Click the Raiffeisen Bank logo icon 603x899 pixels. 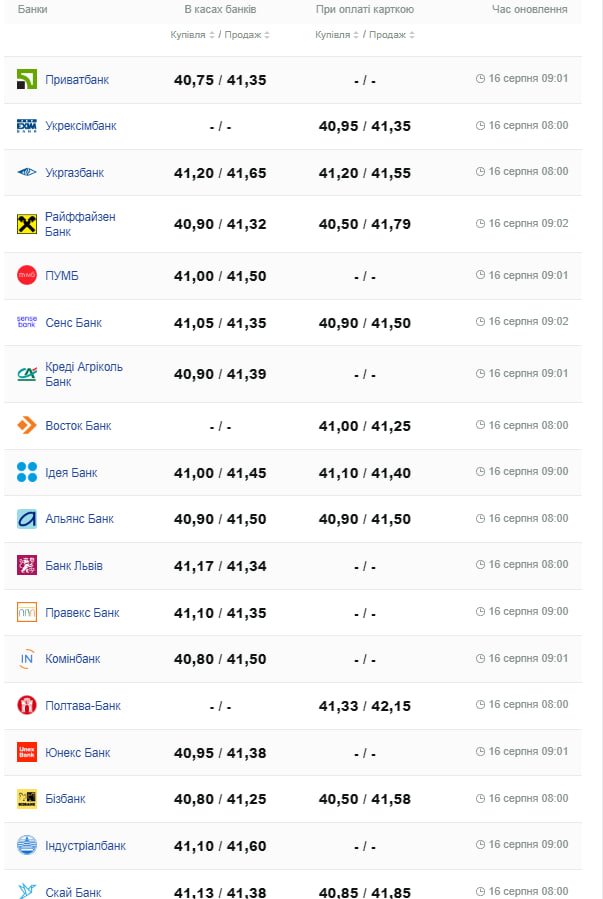[x=27, y=224]
